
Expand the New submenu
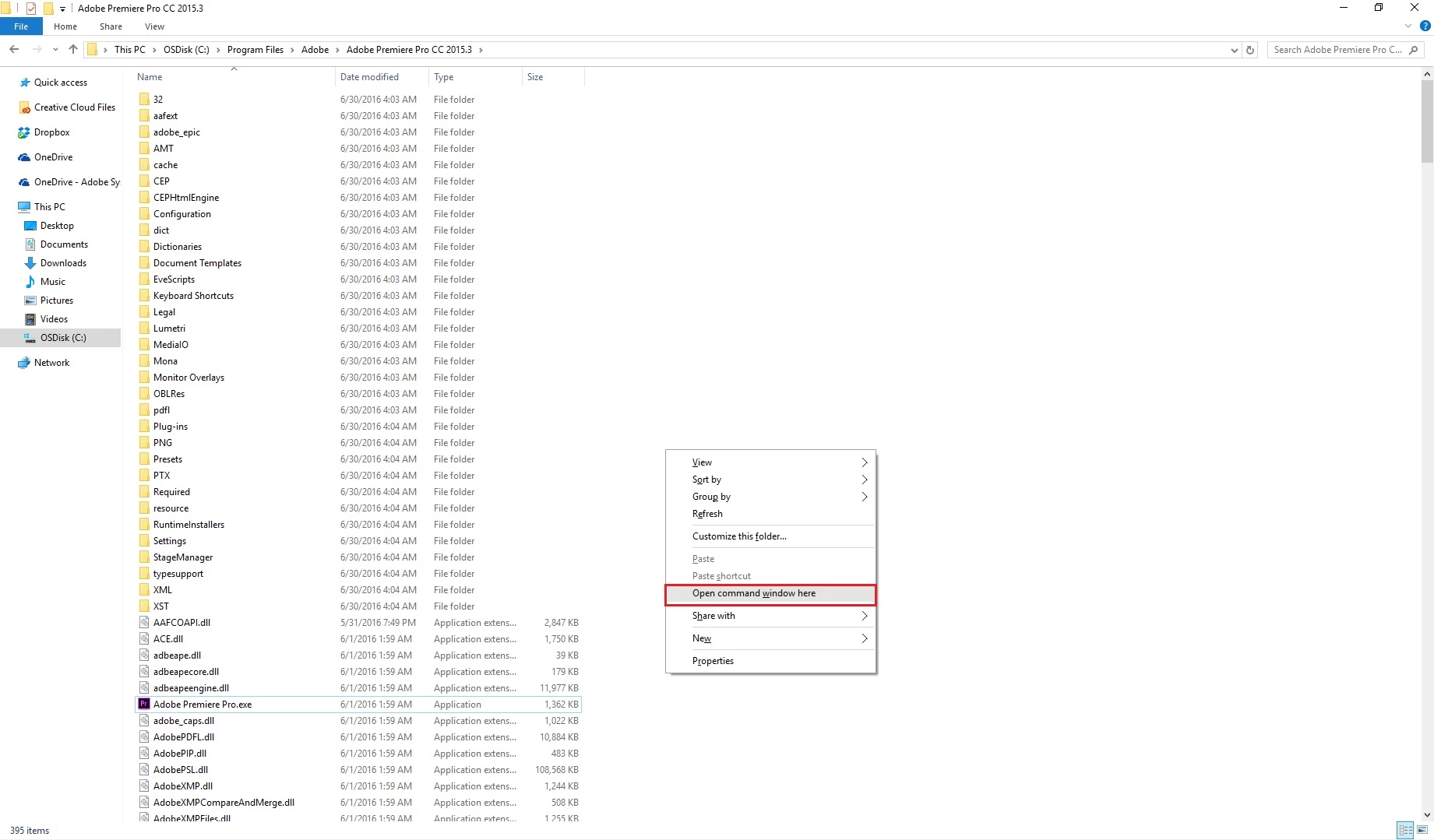tap(865, 638)
